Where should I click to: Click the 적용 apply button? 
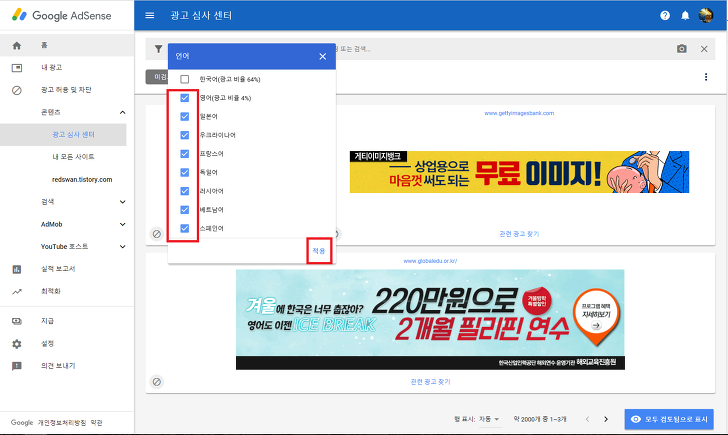click(x=318, y=251)
